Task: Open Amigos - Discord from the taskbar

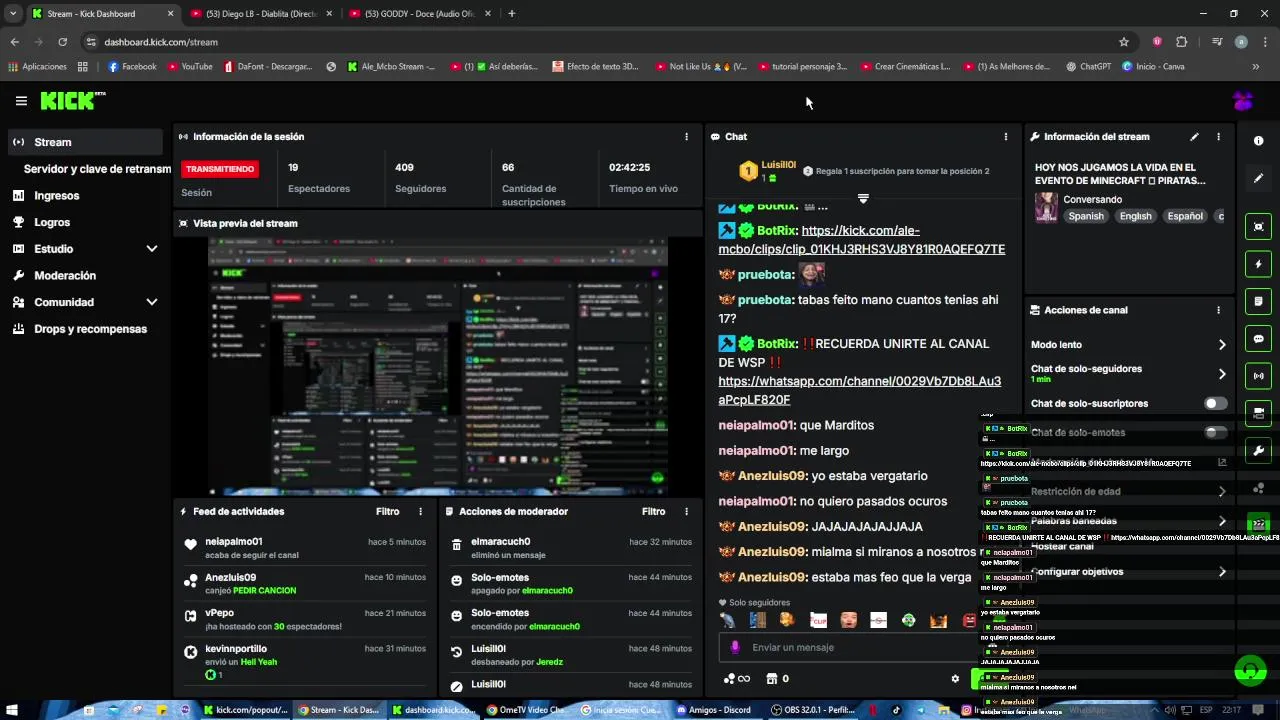Action: pyautogui.click(x=713, y=710)
